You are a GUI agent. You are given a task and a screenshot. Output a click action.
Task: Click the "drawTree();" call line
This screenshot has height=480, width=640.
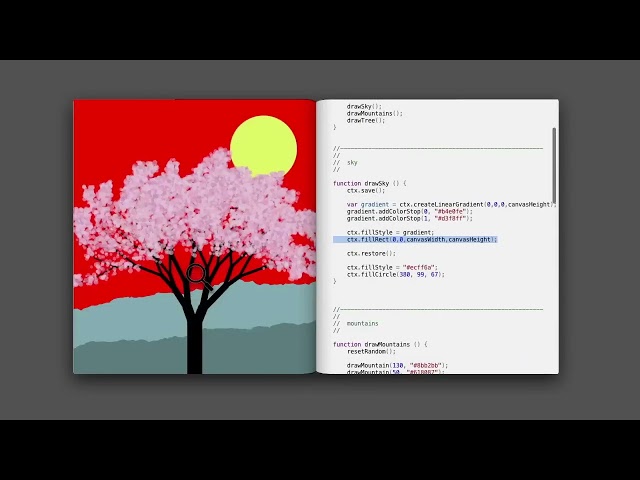point(366,120)
